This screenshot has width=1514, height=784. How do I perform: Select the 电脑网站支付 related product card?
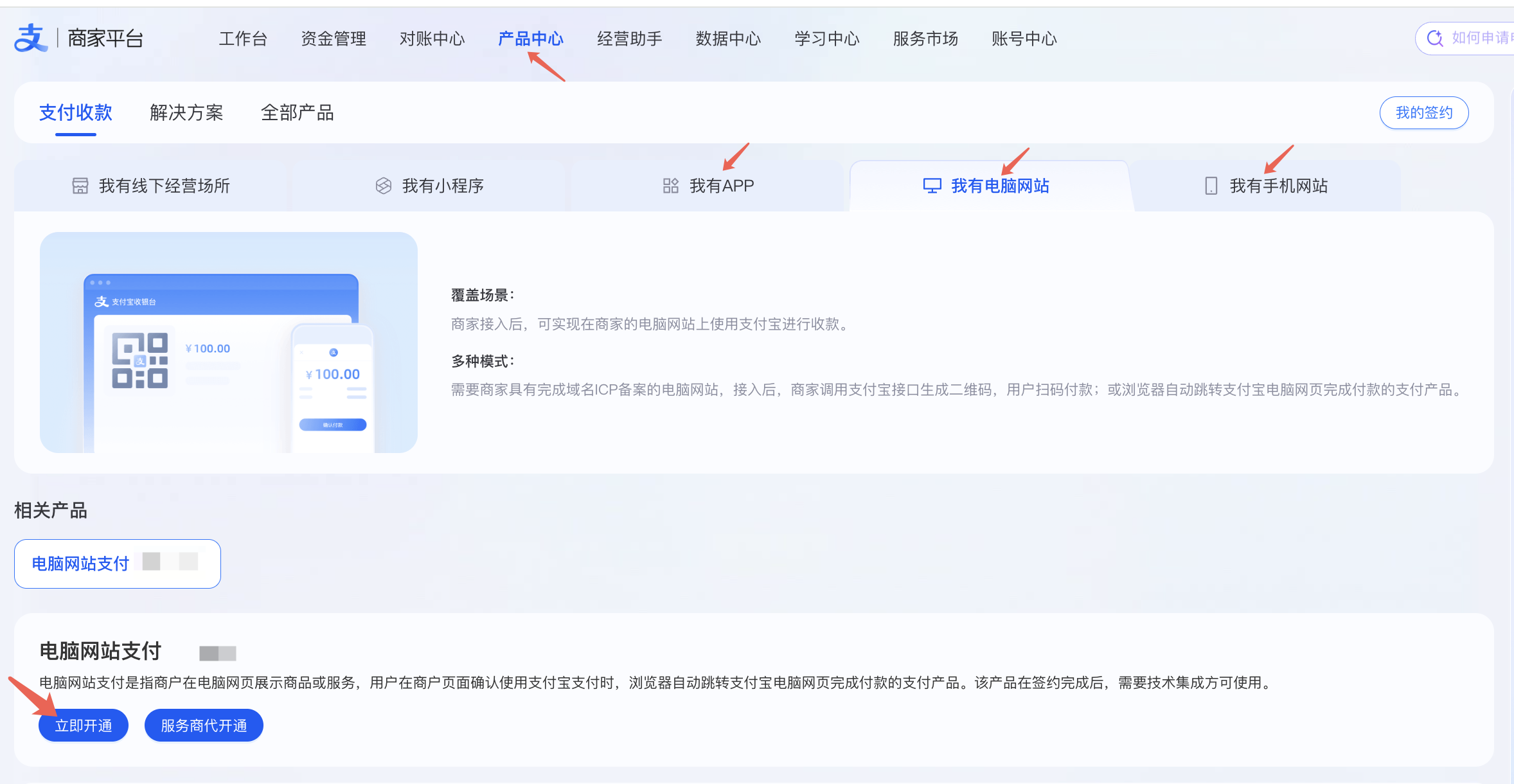pyautogui.click(x=118, y=564)
